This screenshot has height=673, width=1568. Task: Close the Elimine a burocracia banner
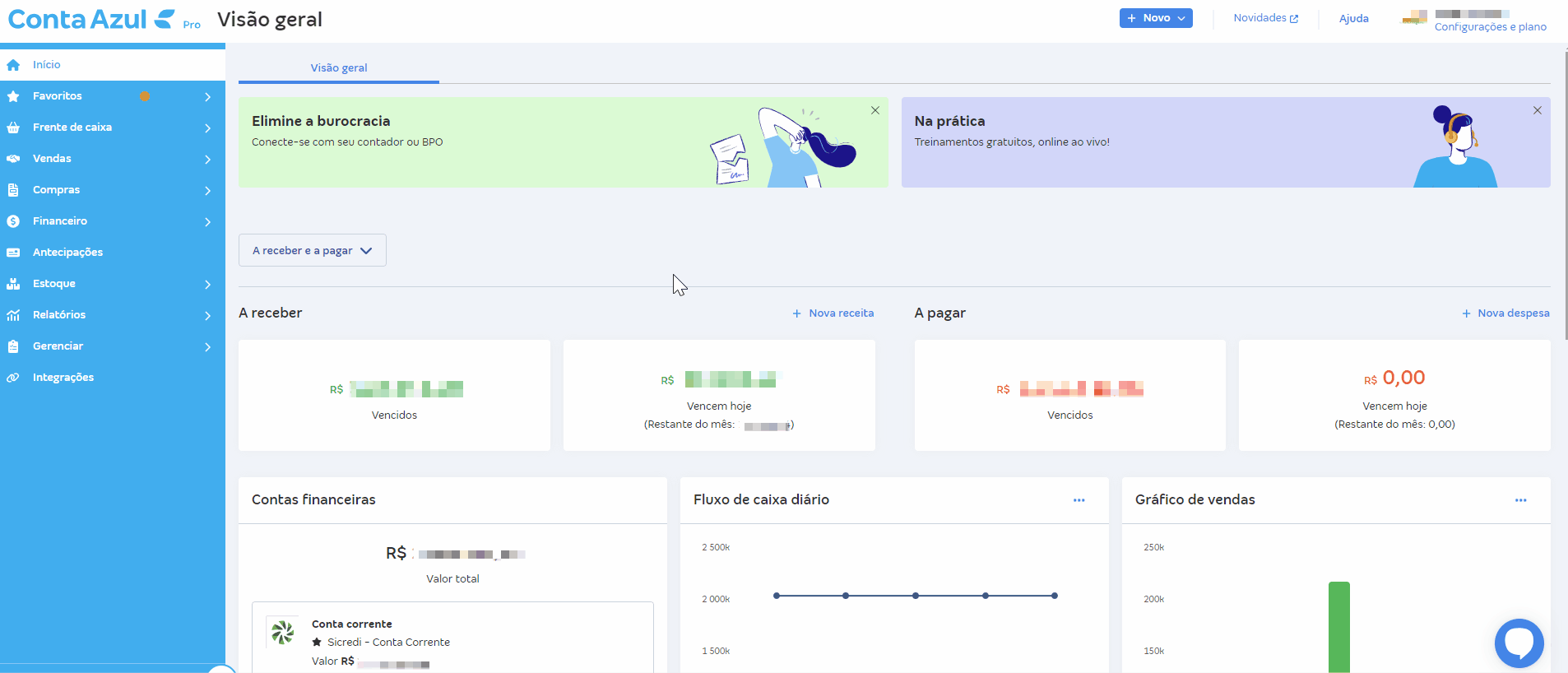pyautogui.click(x=875, y=110)
